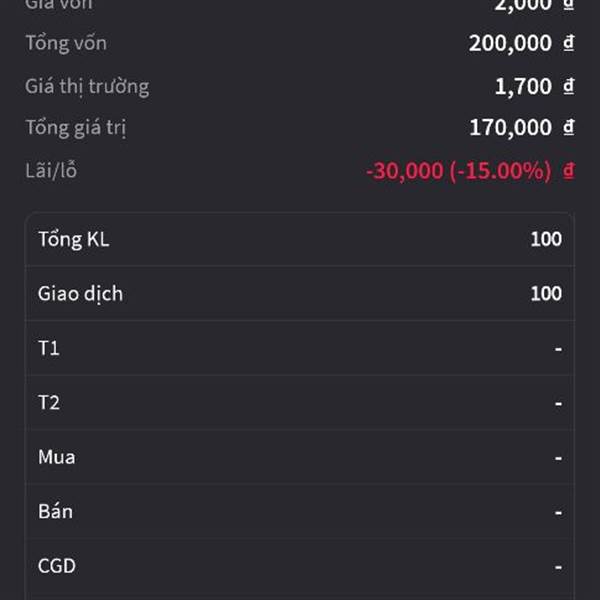Image resolution: width=600 pixels, height=600 pixels.
Task: Open the Giao dịch row
Action: [x=300, y=293]
